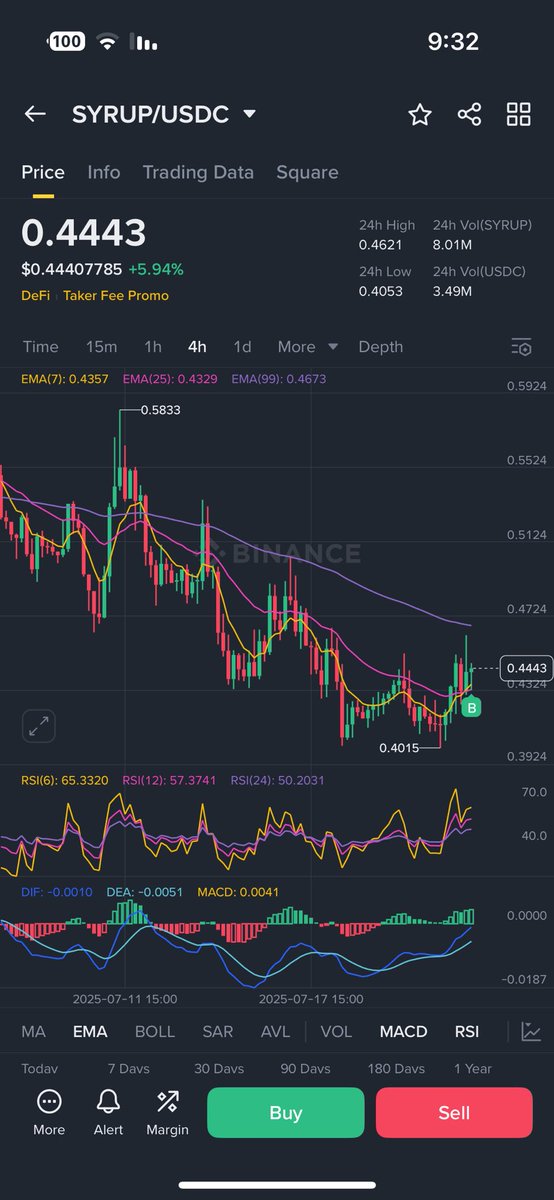Image resolution: width=554 pixels, height=1200 pixels.
Task: Select the 4h interval
Action: coord(197,347)
